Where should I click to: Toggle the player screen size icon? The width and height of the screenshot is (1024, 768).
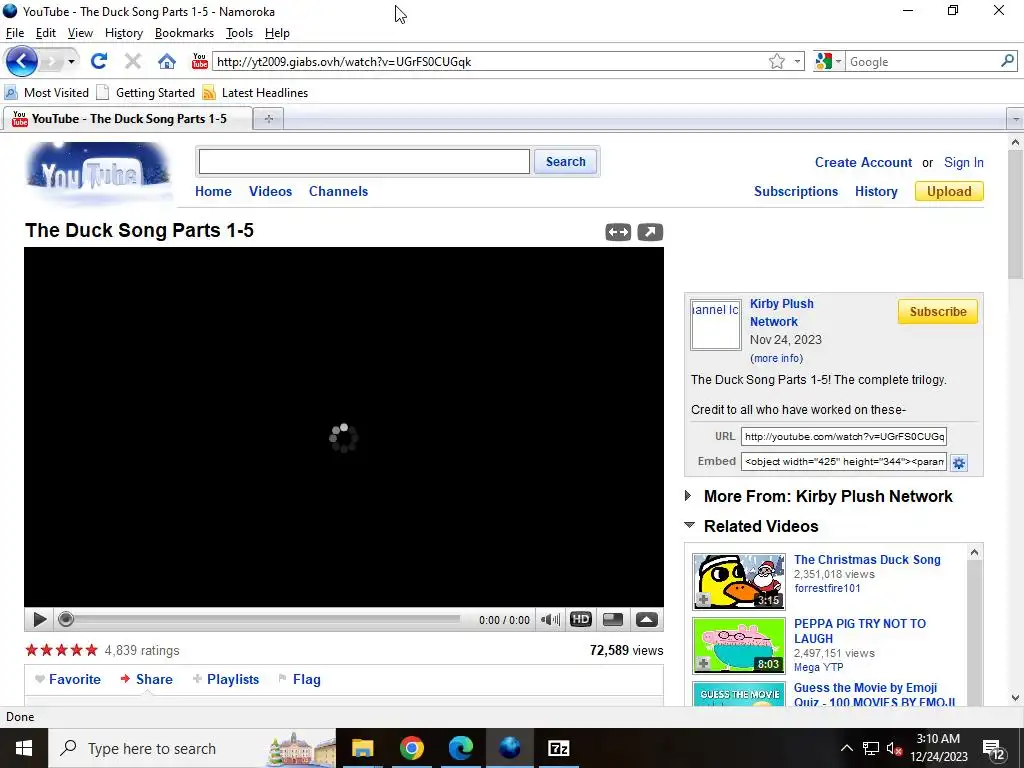coord(613,620)
